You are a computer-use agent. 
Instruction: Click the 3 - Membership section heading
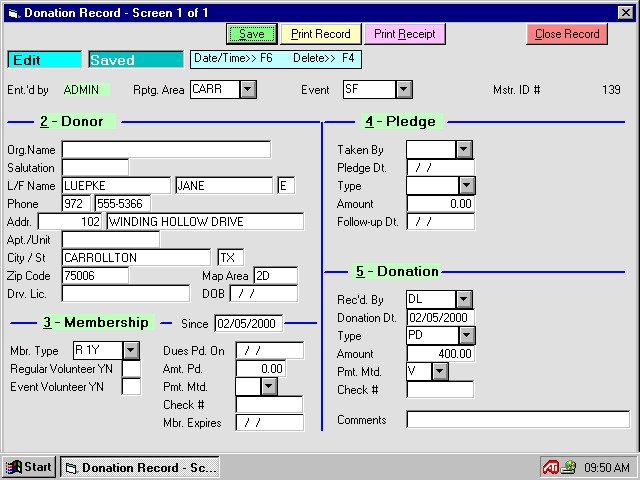[96, 322]
